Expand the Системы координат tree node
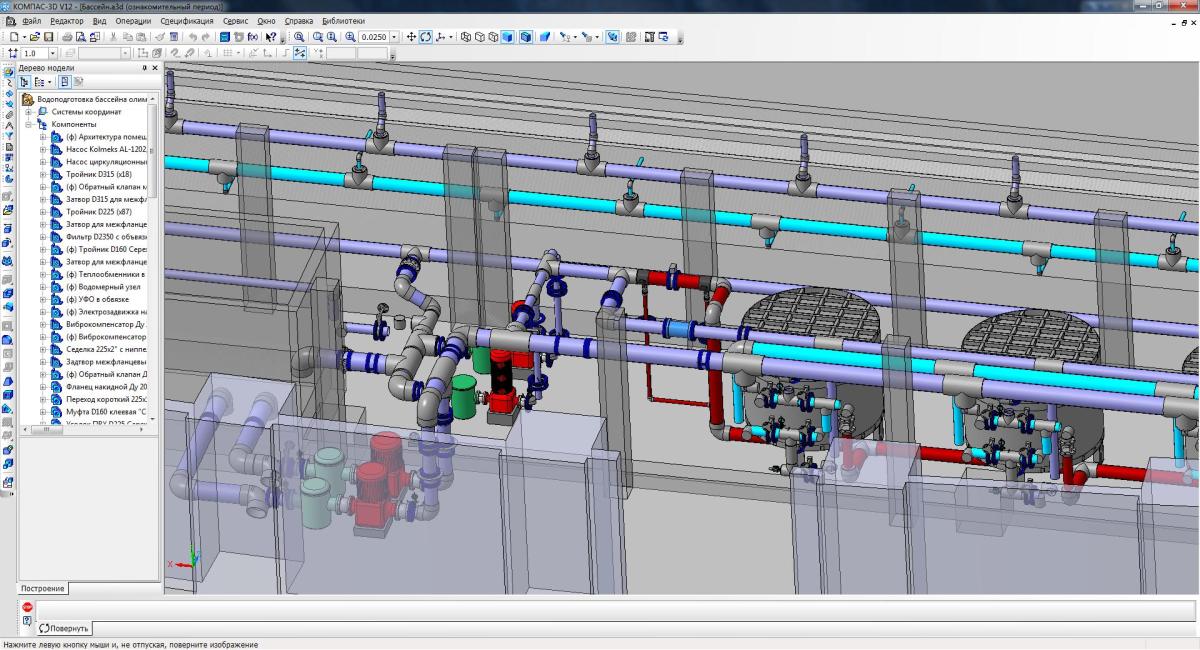This screenshot has height=650, width=1200. click(x=29, y=112)
